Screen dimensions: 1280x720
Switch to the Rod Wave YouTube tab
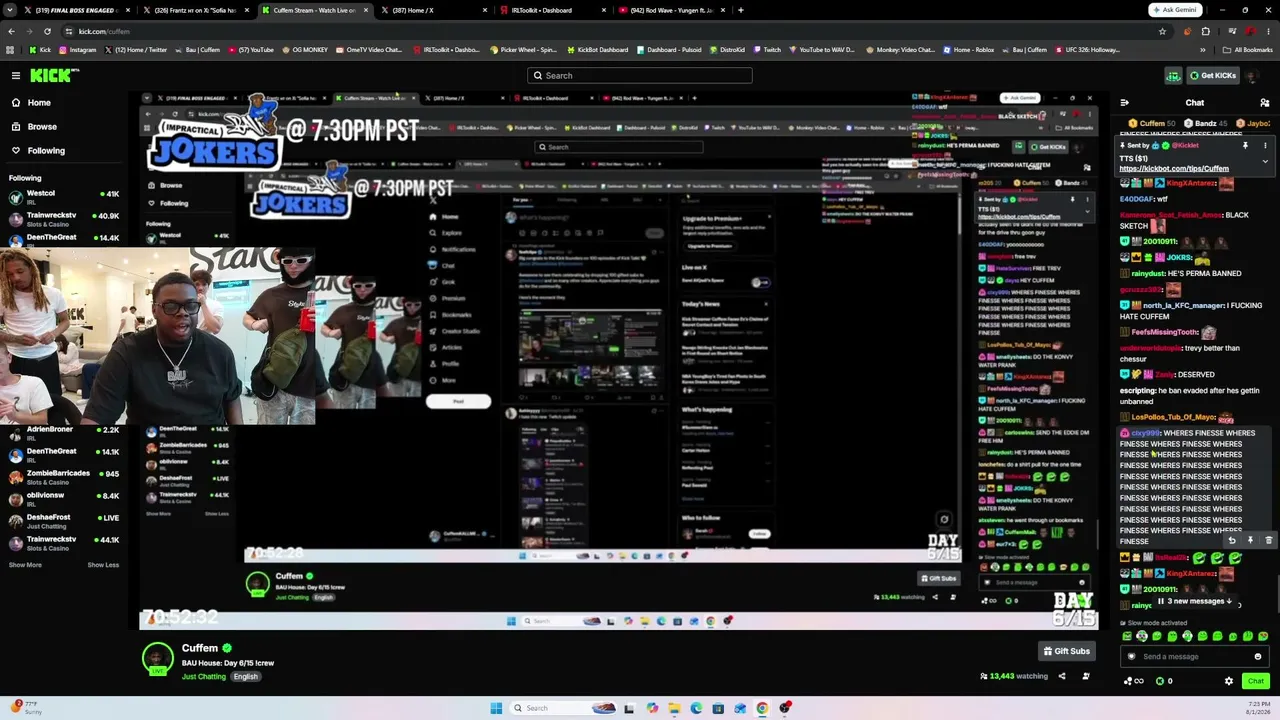point(670,10)
